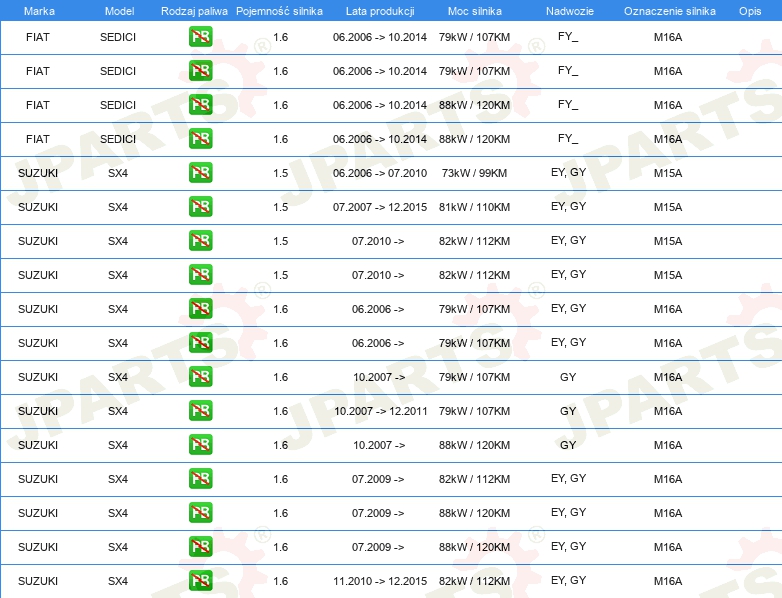This screenshot has width=782, height=598.
Task: Click SX4 in the 73kW / 99KM row
Action: click(x=118, y=173)
